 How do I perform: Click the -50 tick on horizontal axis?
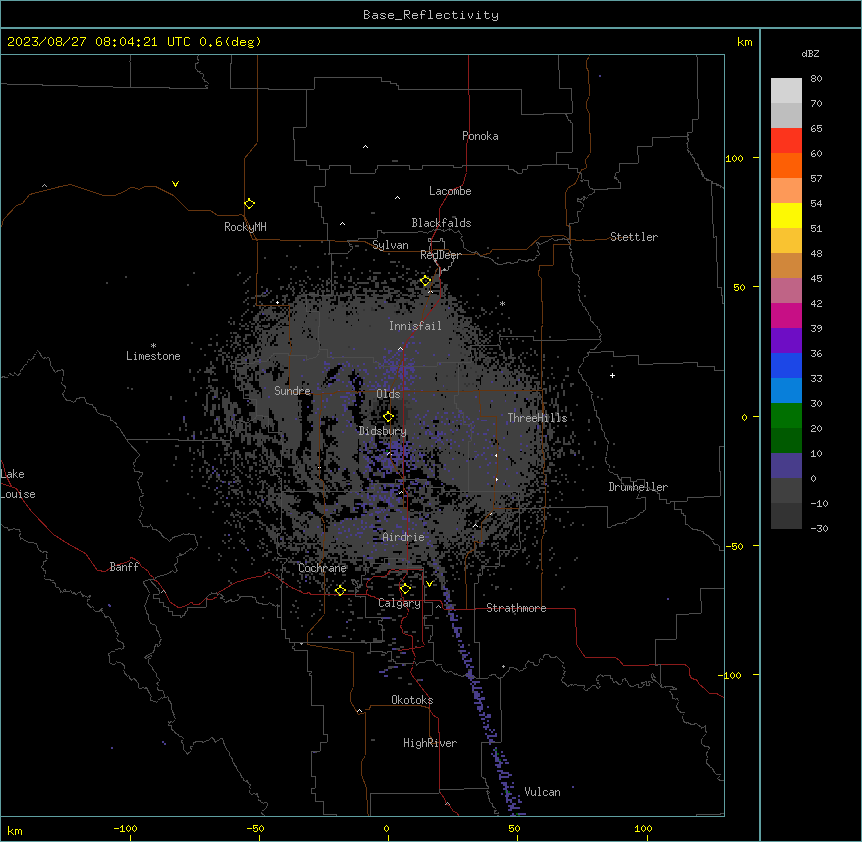coord(255,828)
